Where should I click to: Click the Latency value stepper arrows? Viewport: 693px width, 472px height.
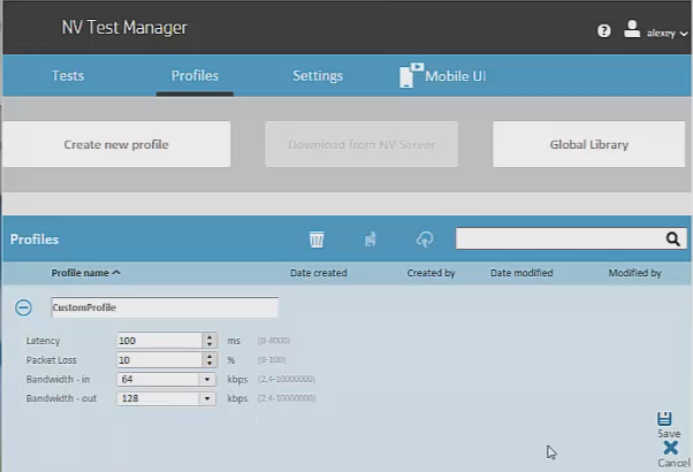click(210, 341)
